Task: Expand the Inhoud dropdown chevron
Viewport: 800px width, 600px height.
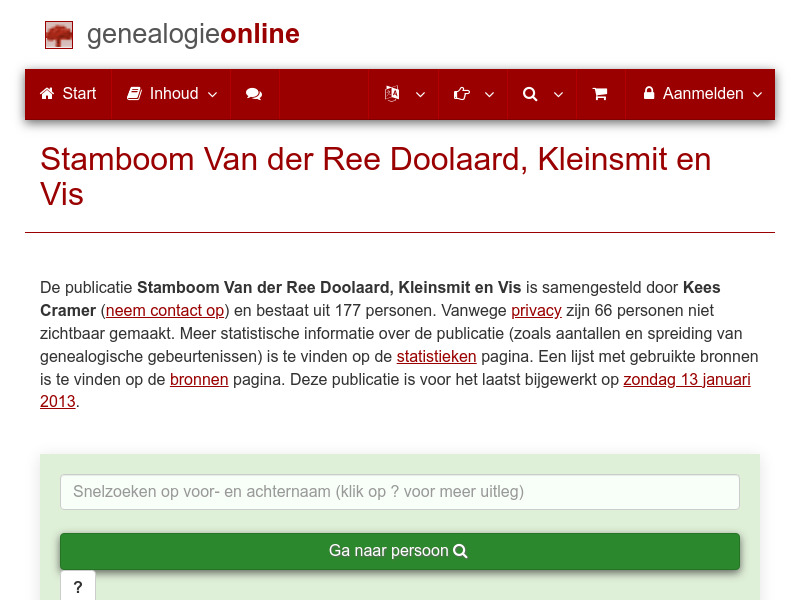Action: pos(211,95)
